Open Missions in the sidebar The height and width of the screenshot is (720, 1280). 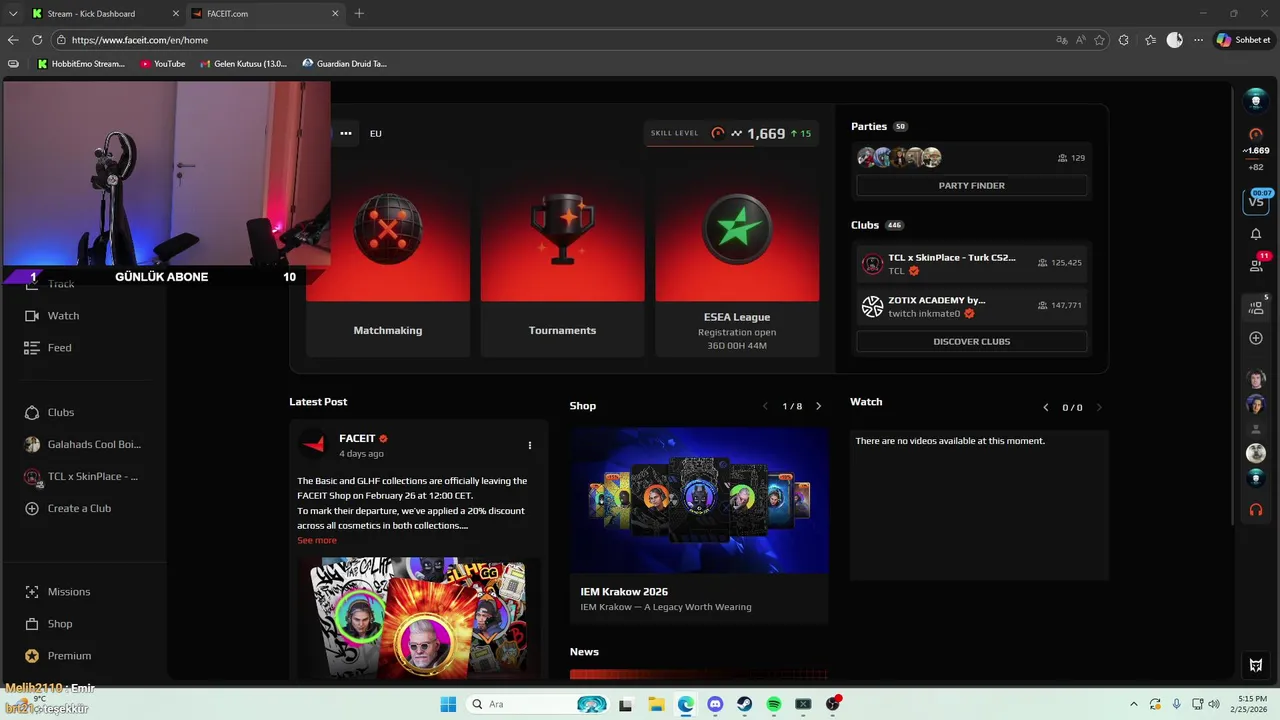pos(57,592)
